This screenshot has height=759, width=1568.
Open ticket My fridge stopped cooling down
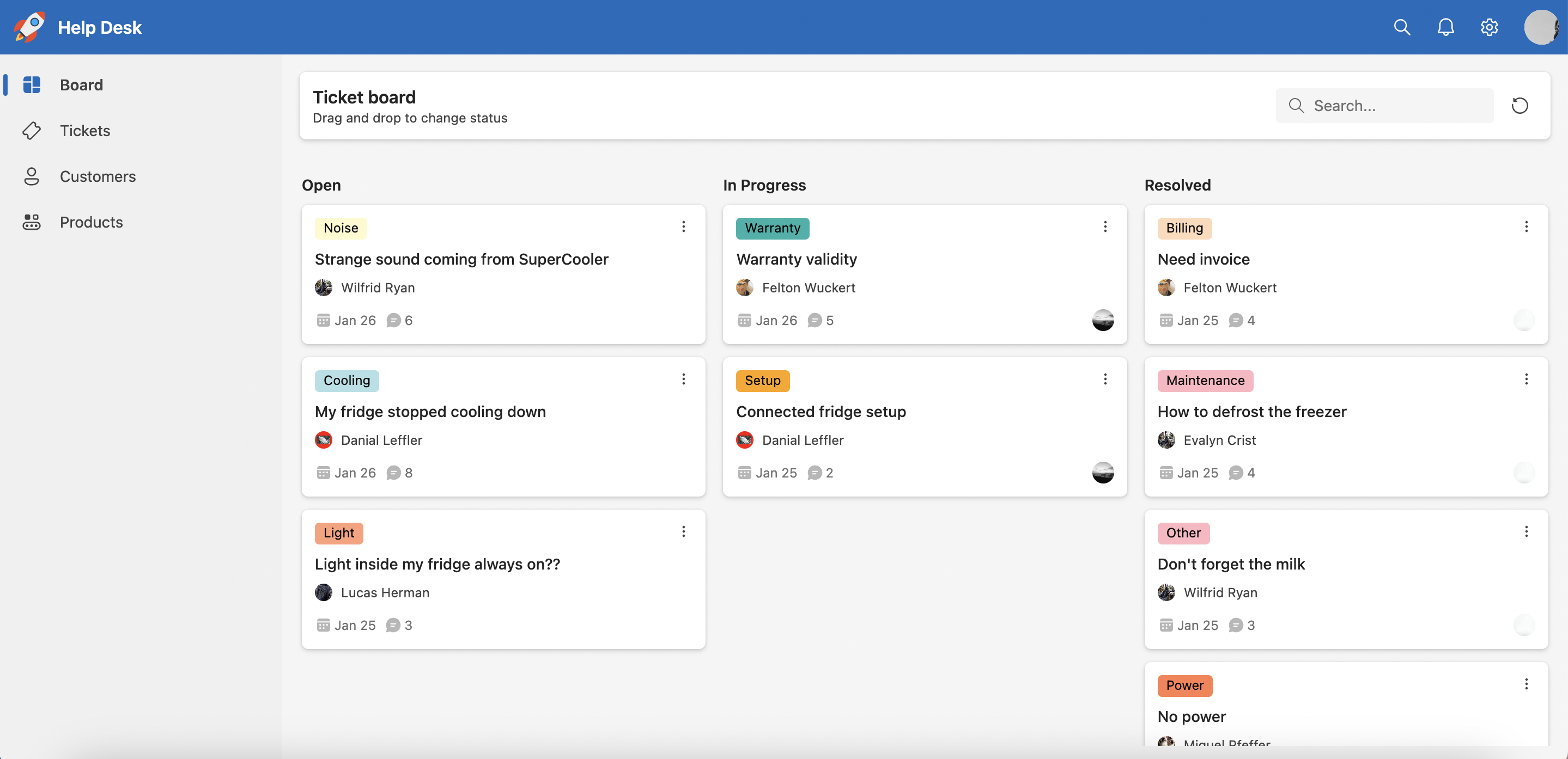click(430, 412)
